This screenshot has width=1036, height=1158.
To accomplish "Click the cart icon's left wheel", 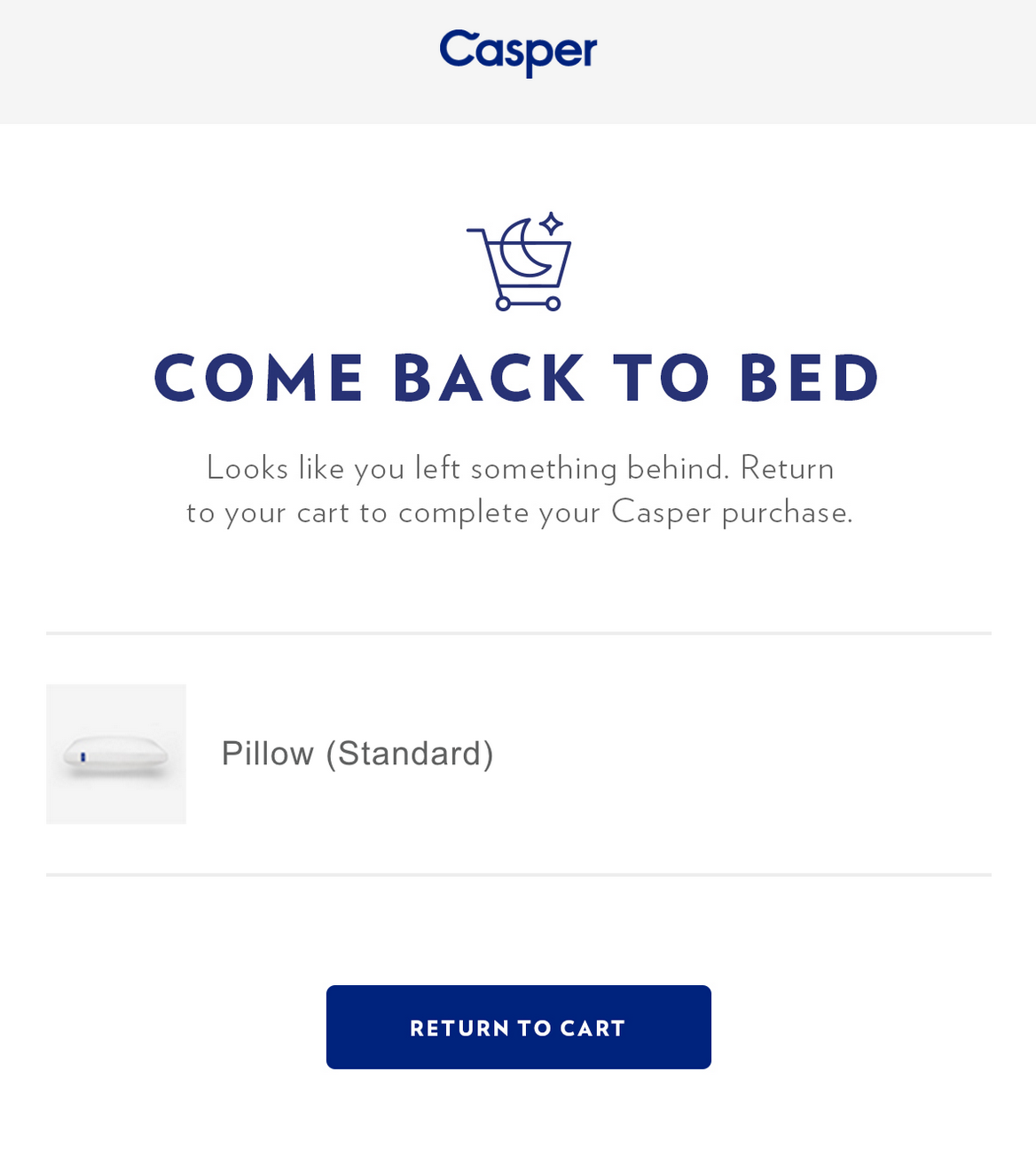I will [503, 303].
